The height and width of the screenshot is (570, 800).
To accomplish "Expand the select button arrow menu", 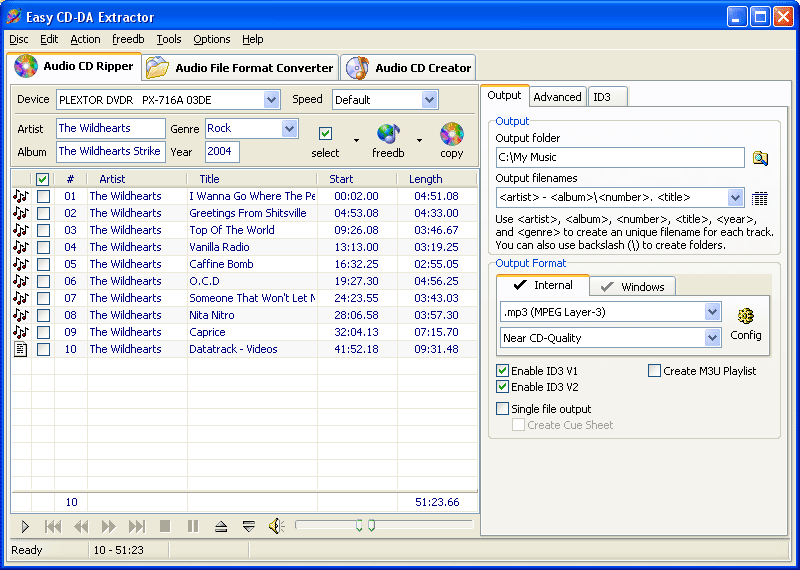I will (x=356, y=140).
